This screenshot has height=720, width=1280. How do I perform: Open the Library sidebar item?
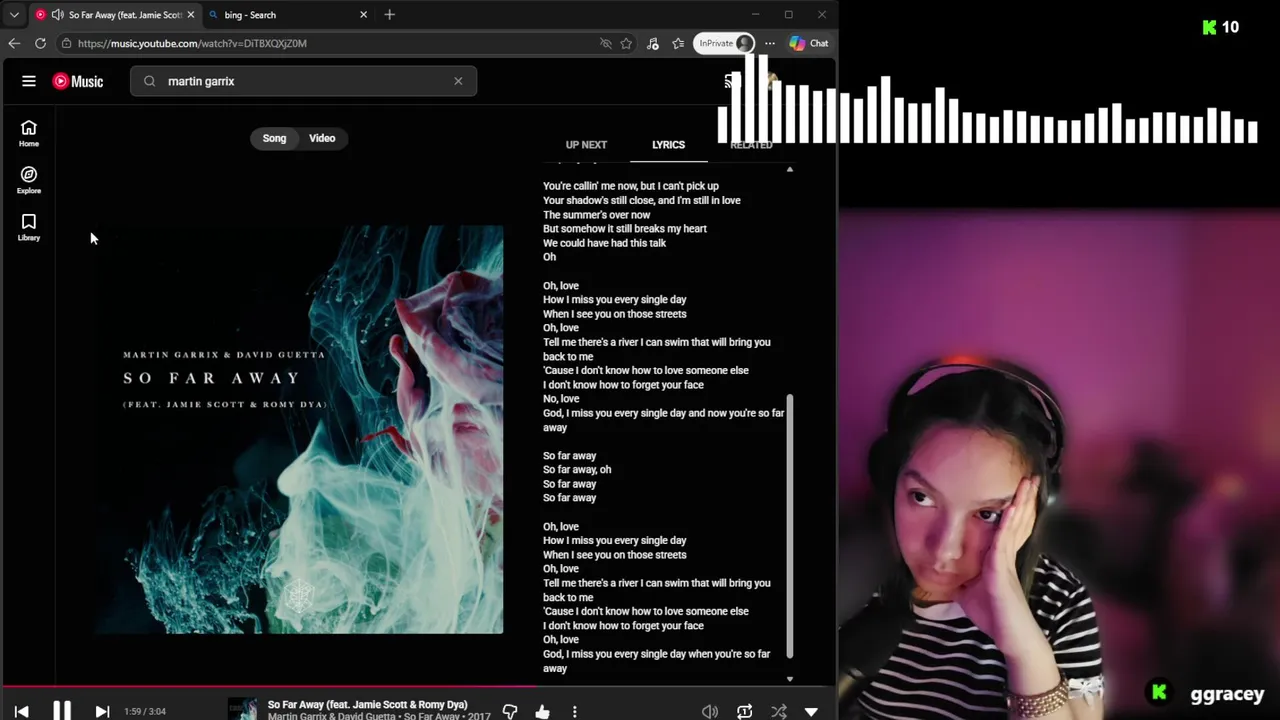coord(29,227)
